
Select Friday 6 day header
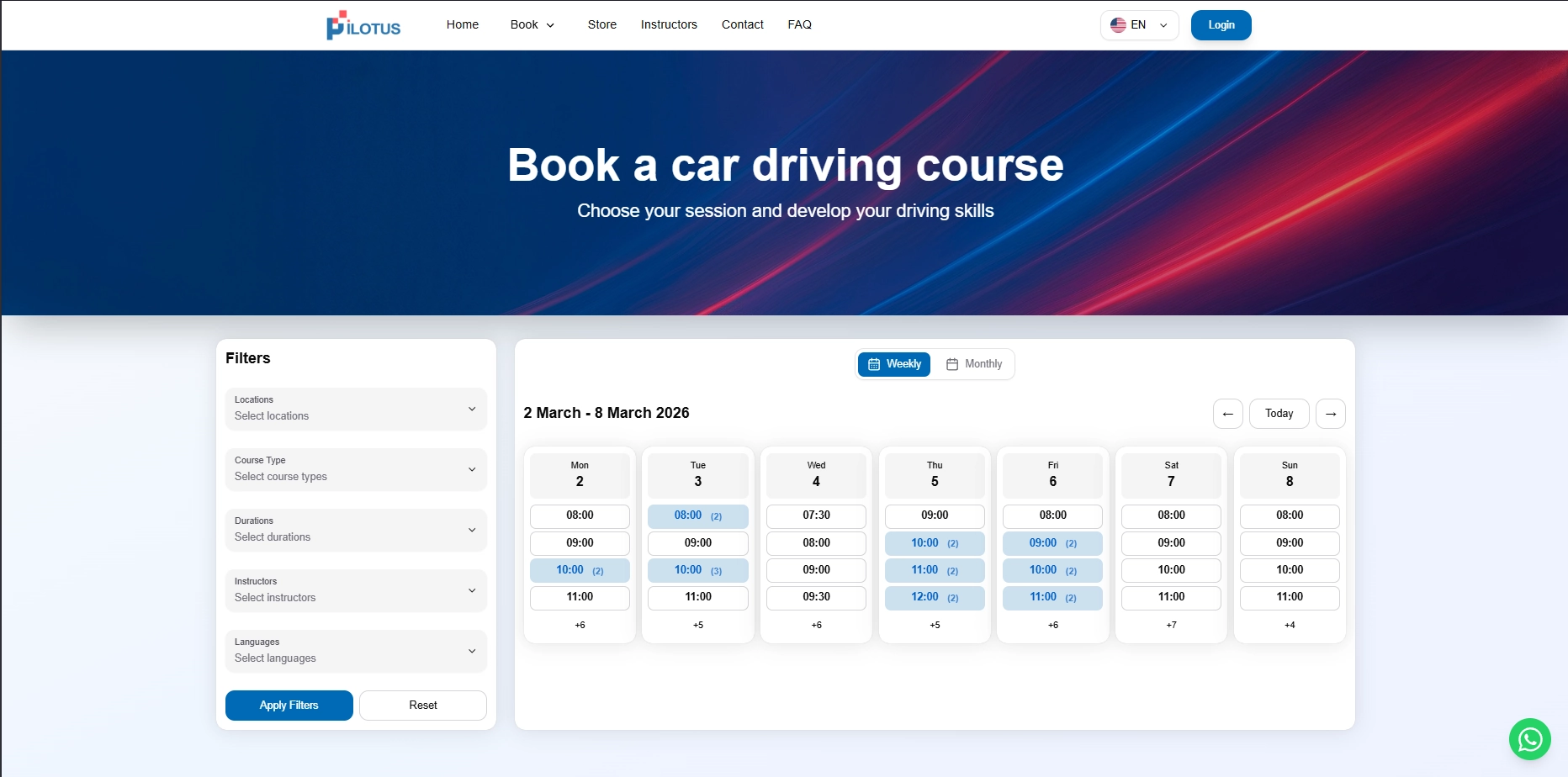(x=1053, y=475)
